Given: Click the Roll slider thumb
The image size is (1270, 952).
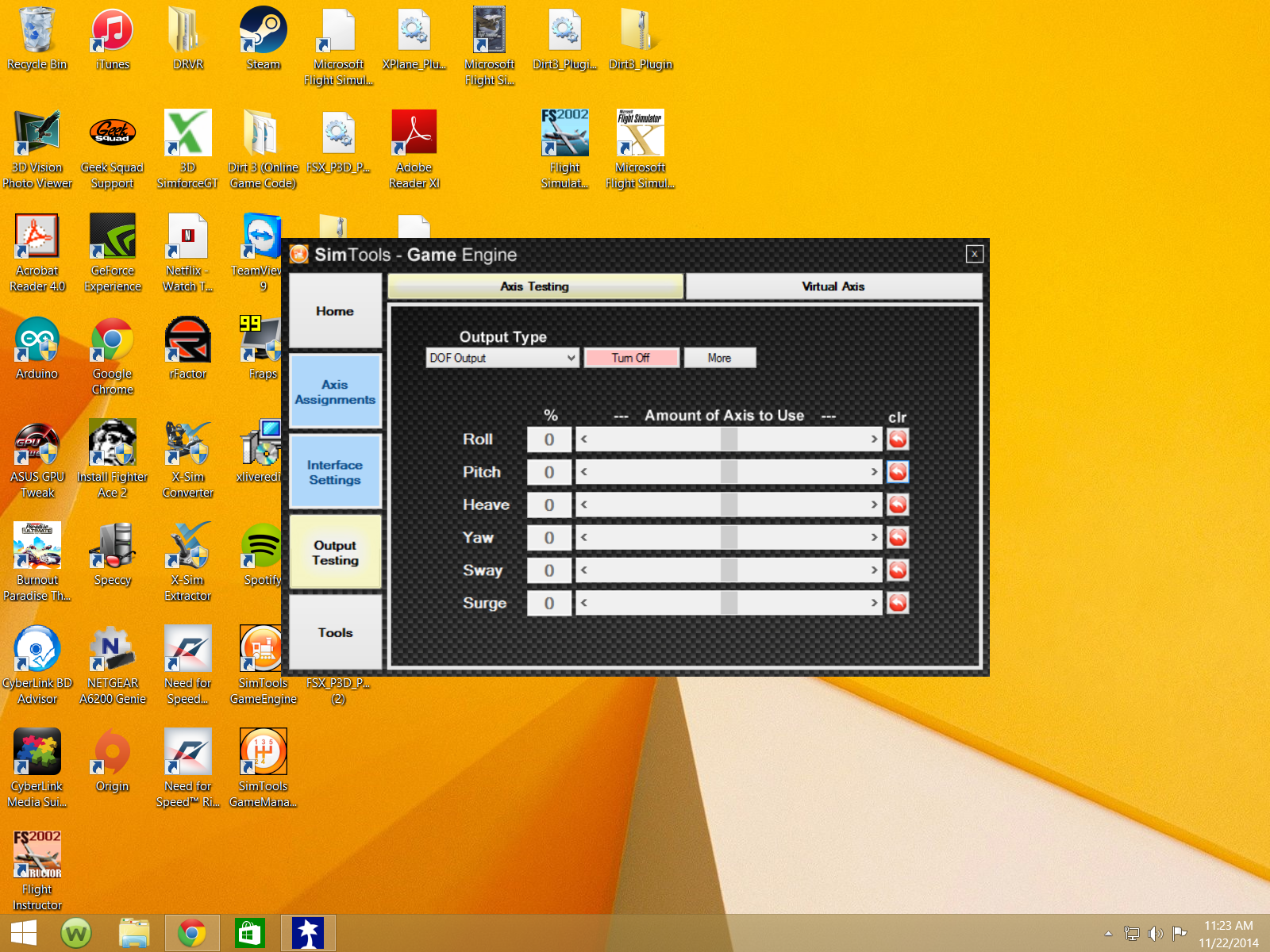Looking at the screenshot, I should [x=729, y=439].
